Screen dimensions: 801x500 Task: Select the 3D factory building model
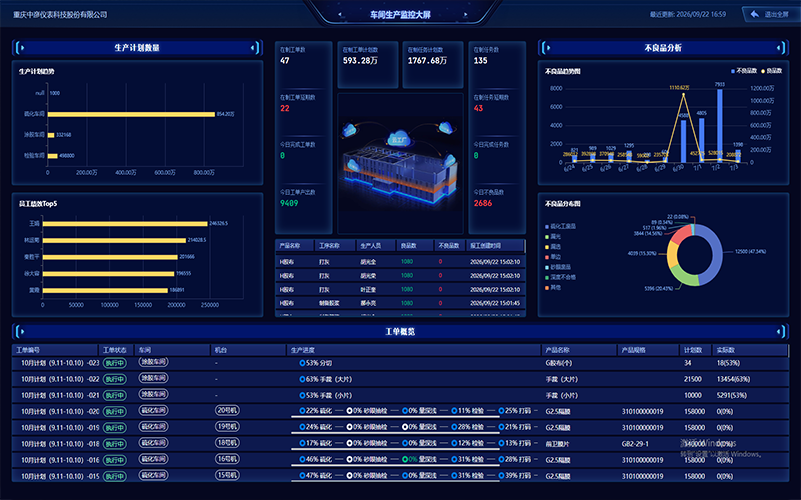point(400,171)
